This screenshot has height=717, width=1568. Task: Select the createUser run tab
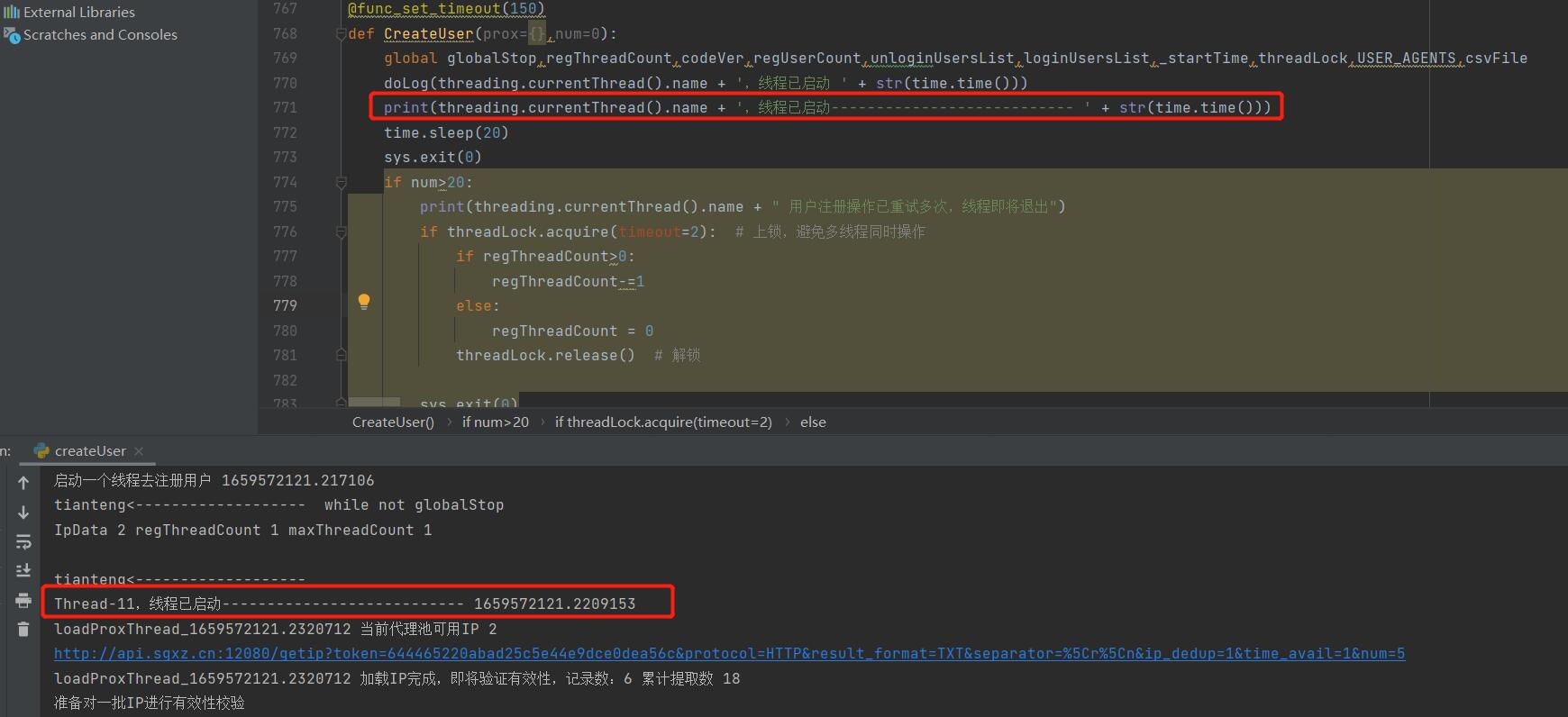click(89, 451)
